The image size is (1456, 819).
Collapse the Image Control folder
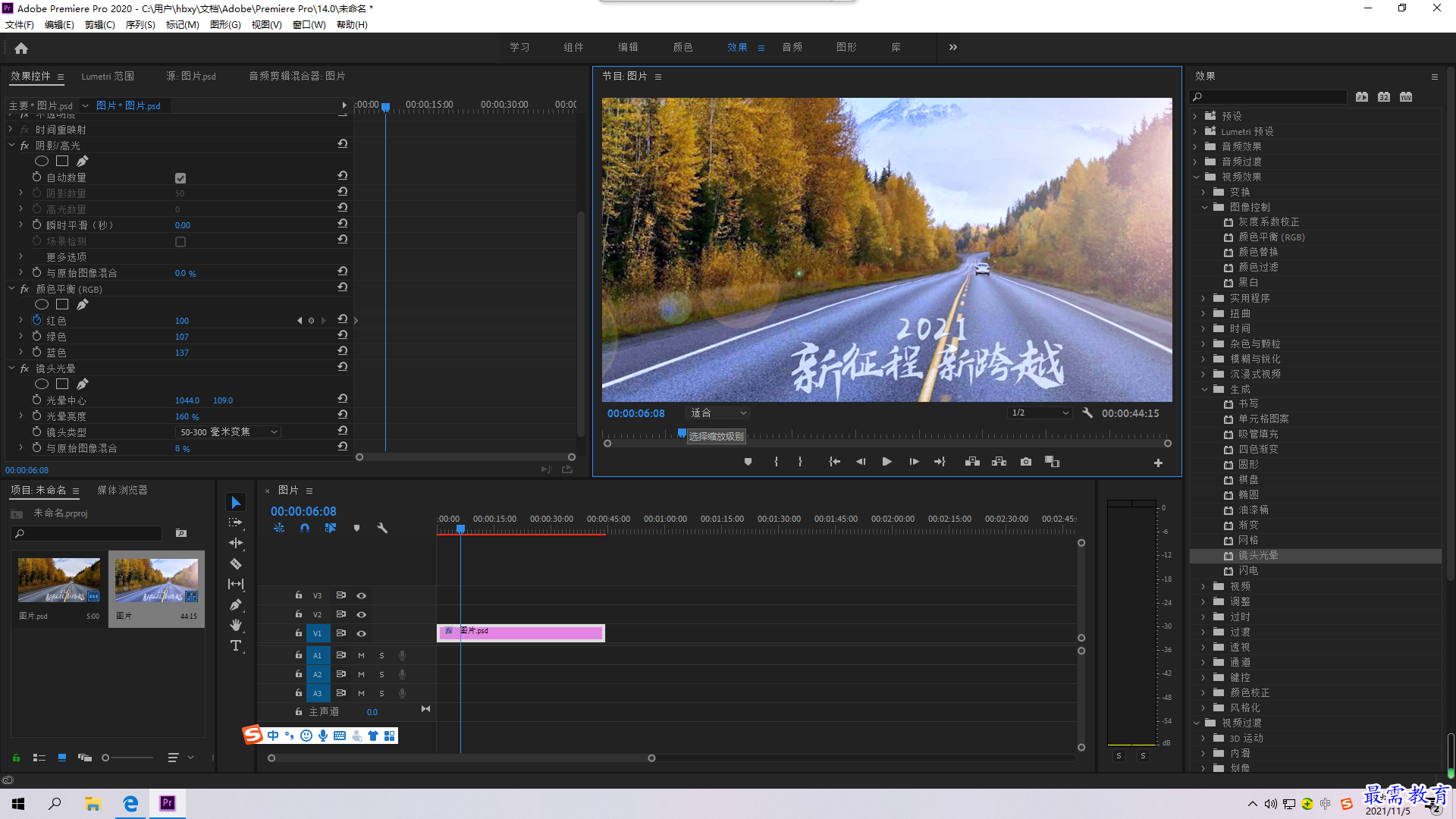tap(1204, 207)
